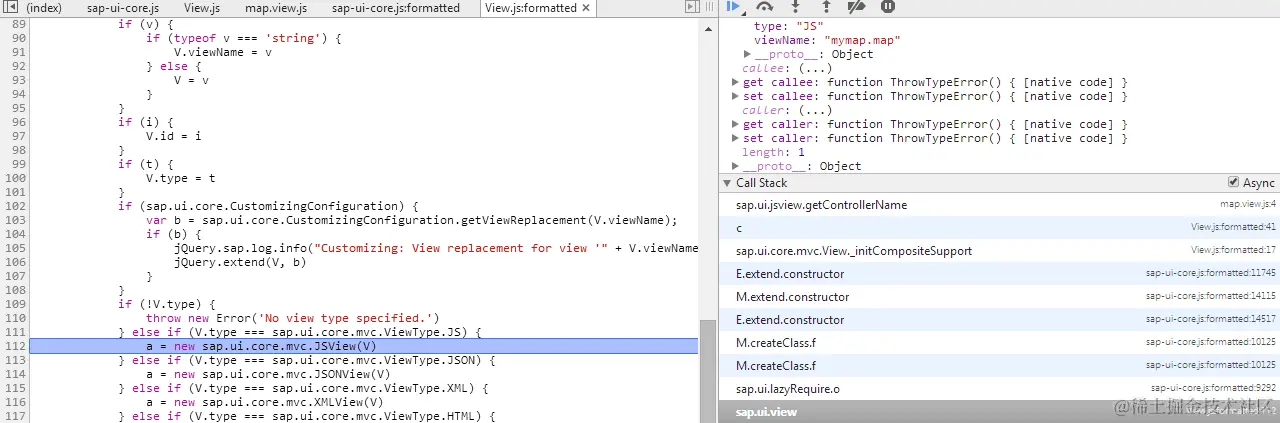Switch to the sap-ui-core.js:formatted tab
1280x423 pixels.
pyautogui.click(x=395, y=8)
